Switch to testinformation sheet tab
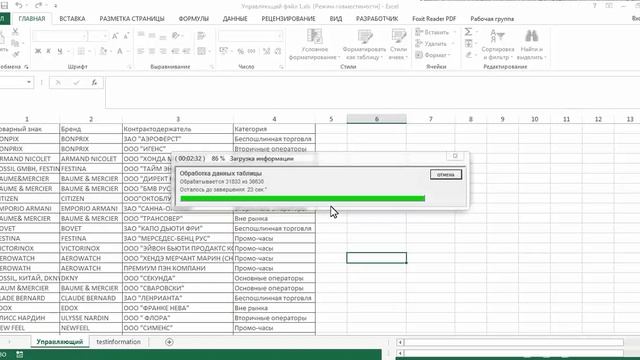 click(118, 342)
